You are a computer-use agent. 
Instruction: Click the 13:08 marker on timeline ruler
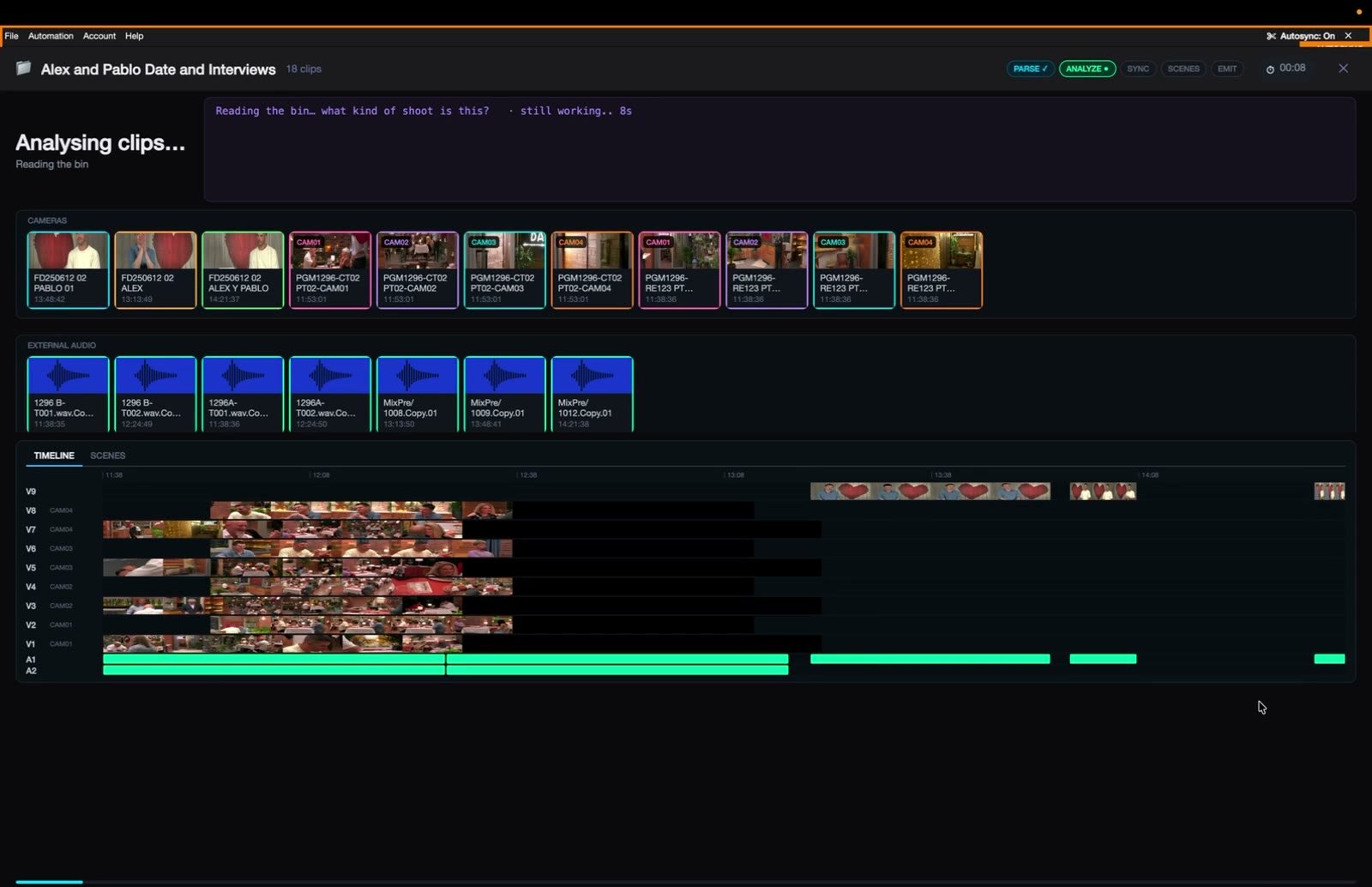pyautogui.click(x=735, y=474)
